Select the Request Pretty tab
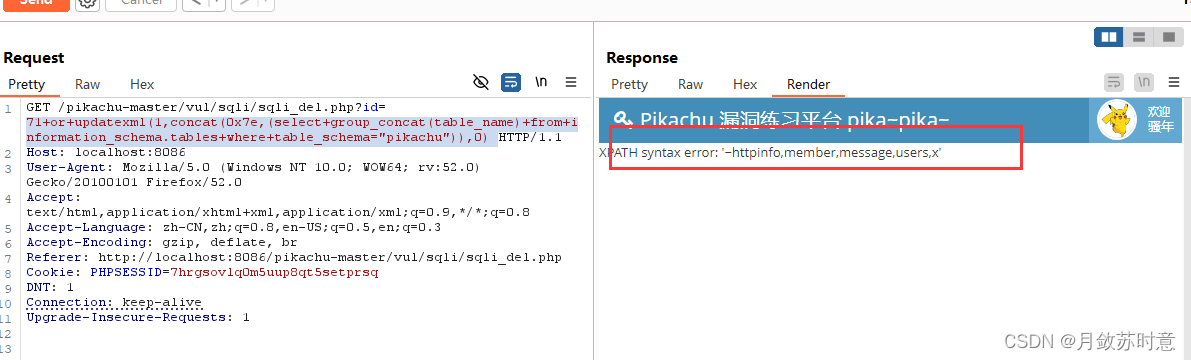 (27, 84)
